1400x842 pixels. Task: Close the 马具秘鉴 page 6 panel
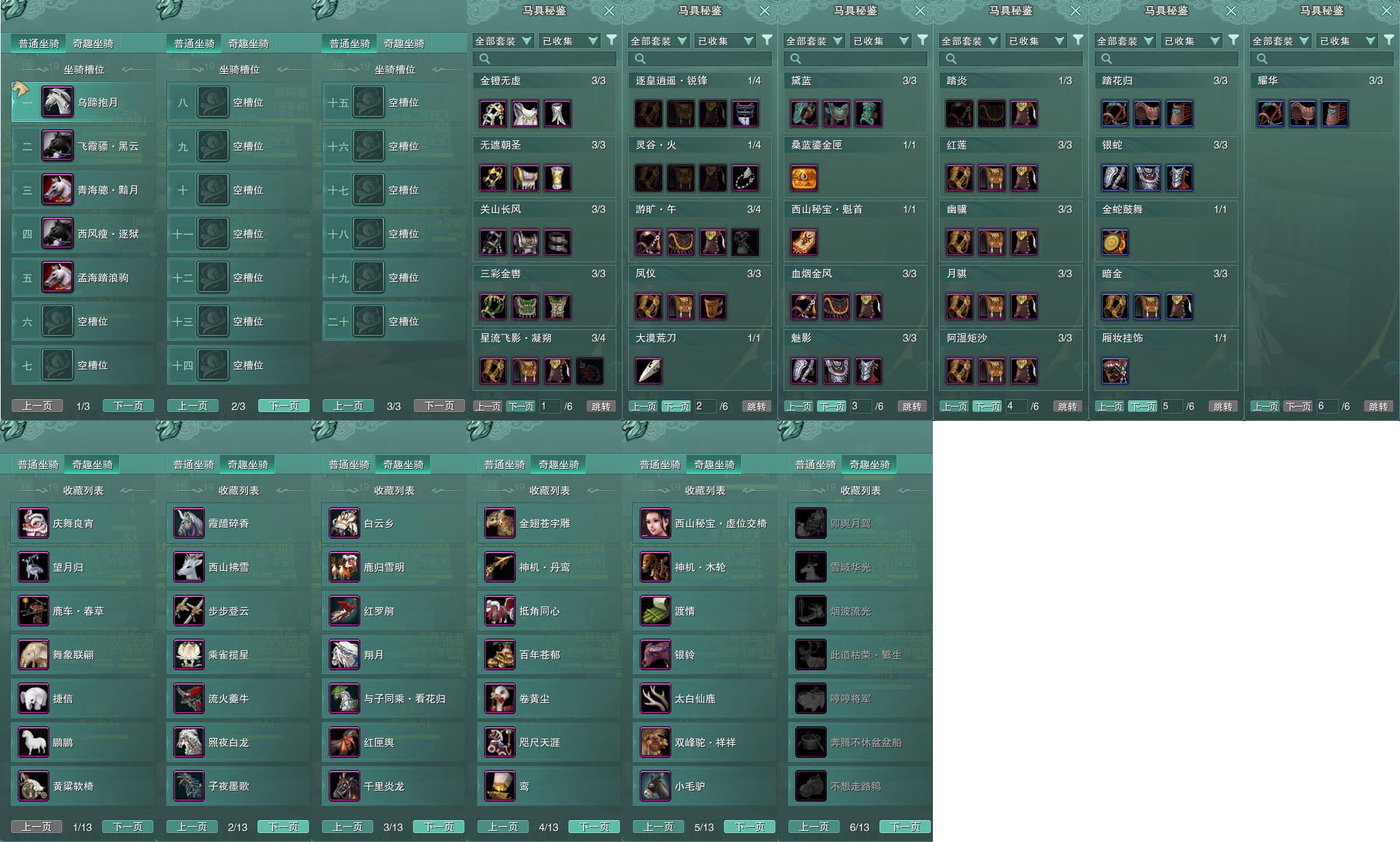[1387, 11]
